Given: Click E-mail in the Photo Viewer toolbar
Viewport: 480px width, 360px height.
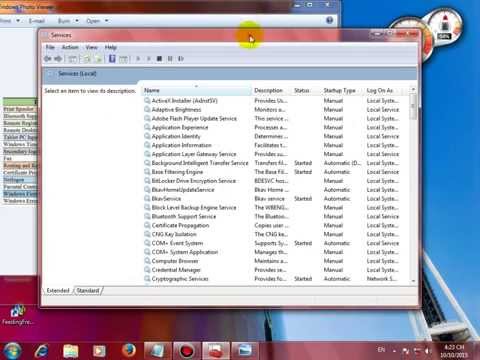Looking at the screenshot, I should pyautogui.click(x=37, y=21).
